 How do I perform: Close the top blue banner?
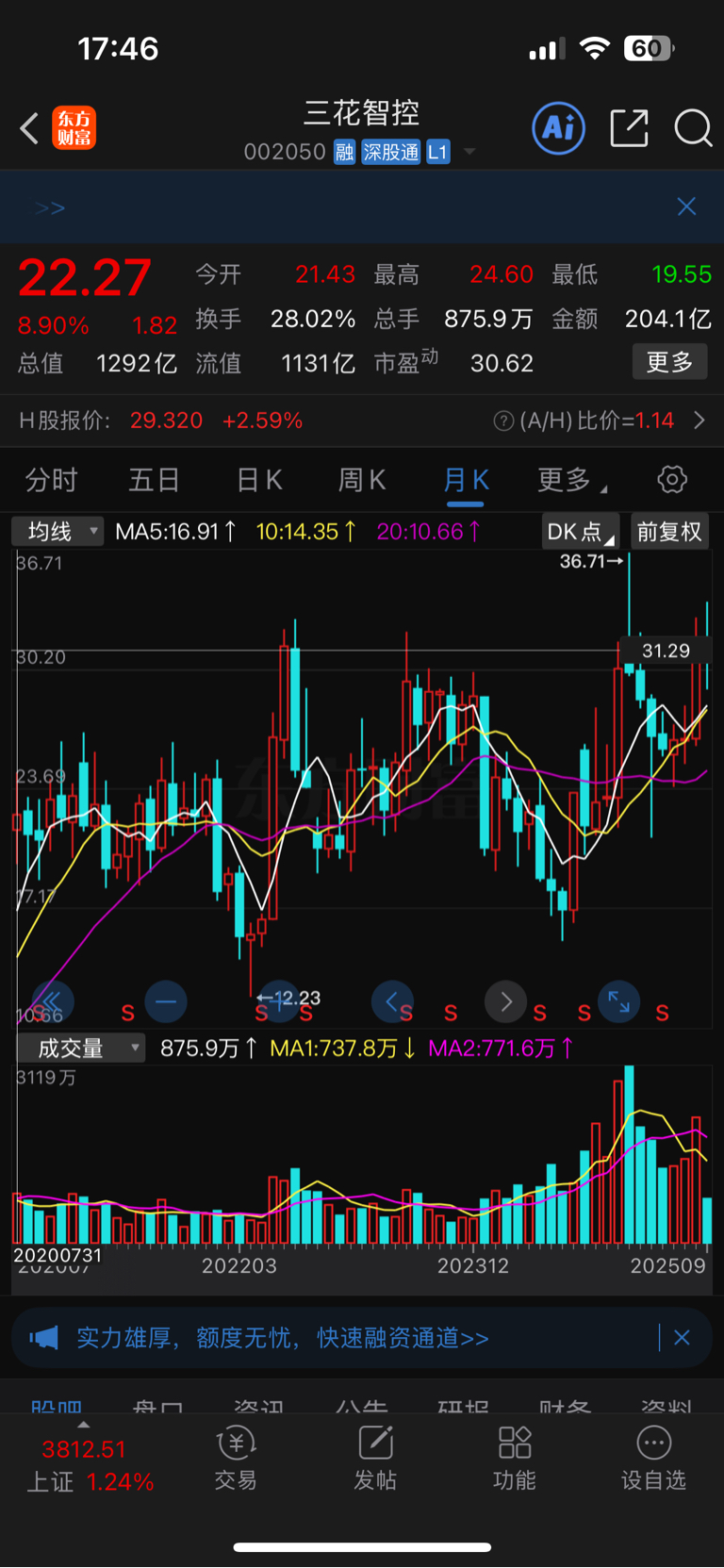686,206
